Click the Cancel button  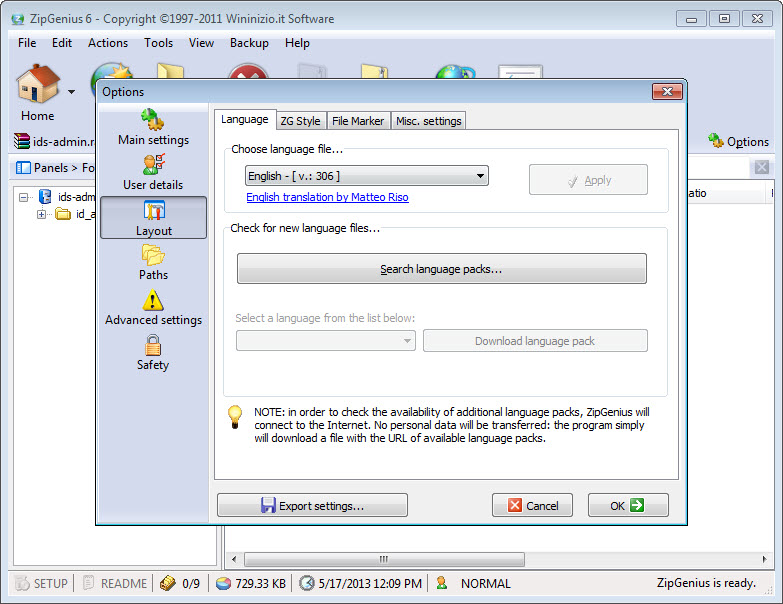point(532,505)
